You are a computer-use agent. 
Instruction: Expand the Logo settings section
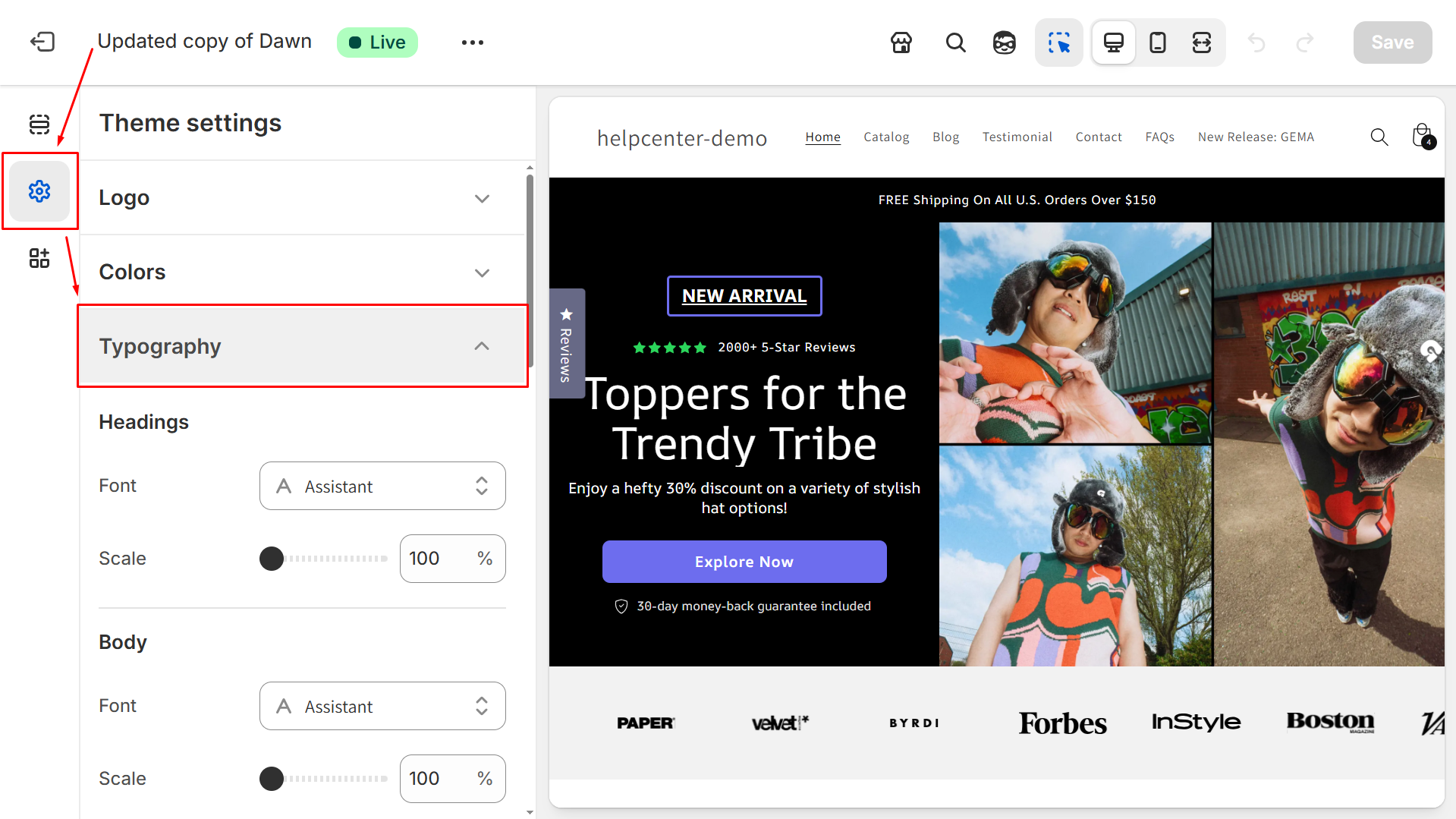302,198
